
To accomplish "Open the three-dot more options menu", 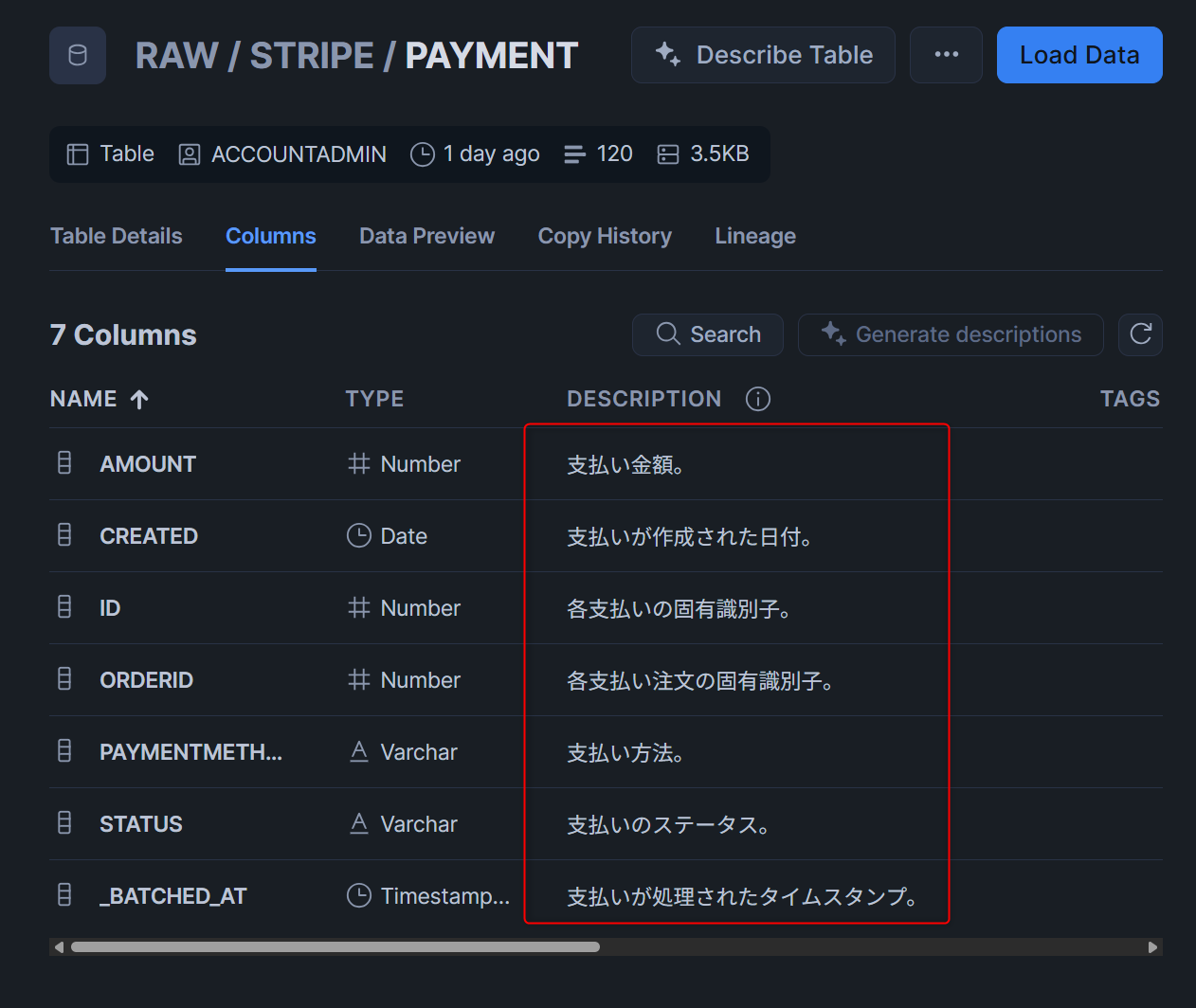I will pos(946,55).
